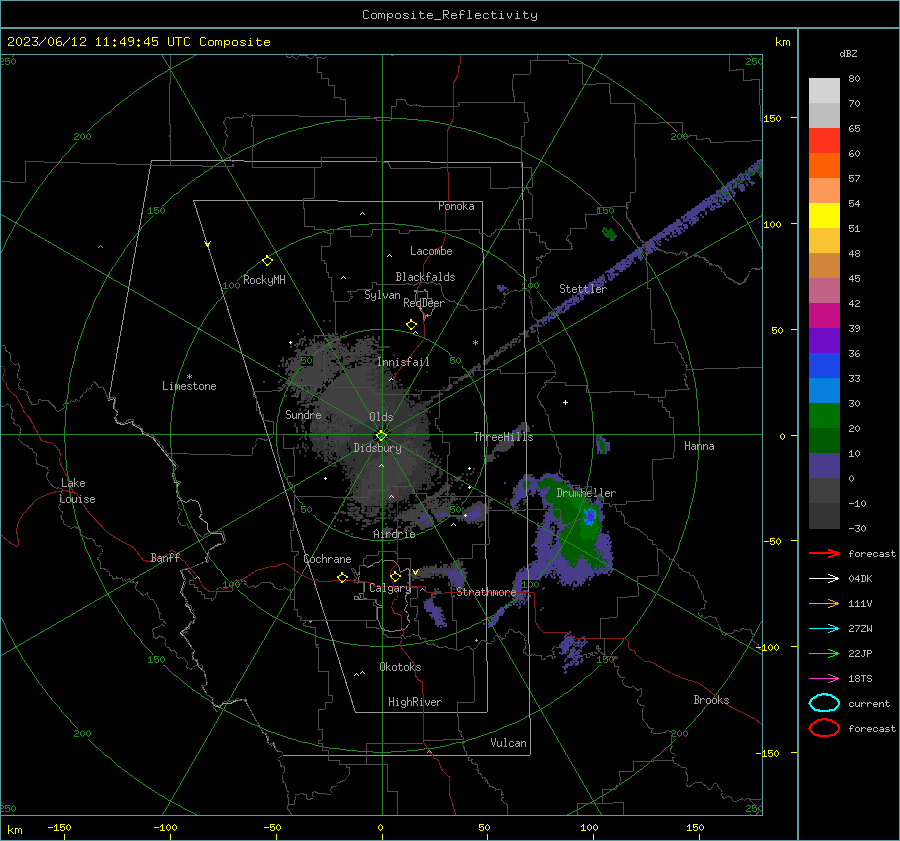Click the HighRiver label
900x841 pixels.
(415, 702)
